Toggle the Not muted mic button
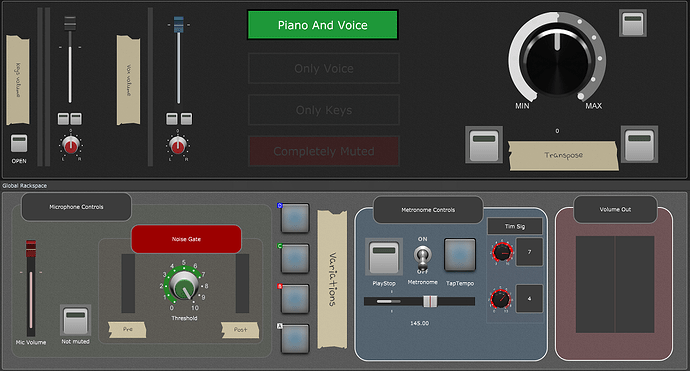The height and width of the screenshot is (371, 690). (75, 320)
